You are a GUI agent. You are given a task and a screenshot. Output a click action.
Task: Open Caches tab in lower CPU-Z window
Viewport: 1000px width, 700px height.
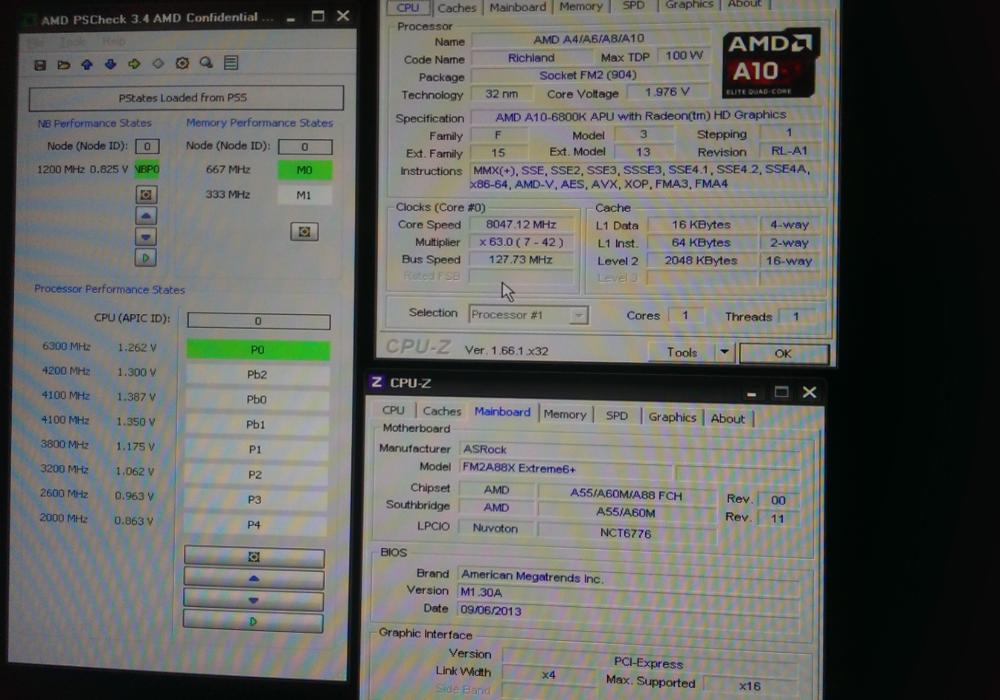pos(442,411)
